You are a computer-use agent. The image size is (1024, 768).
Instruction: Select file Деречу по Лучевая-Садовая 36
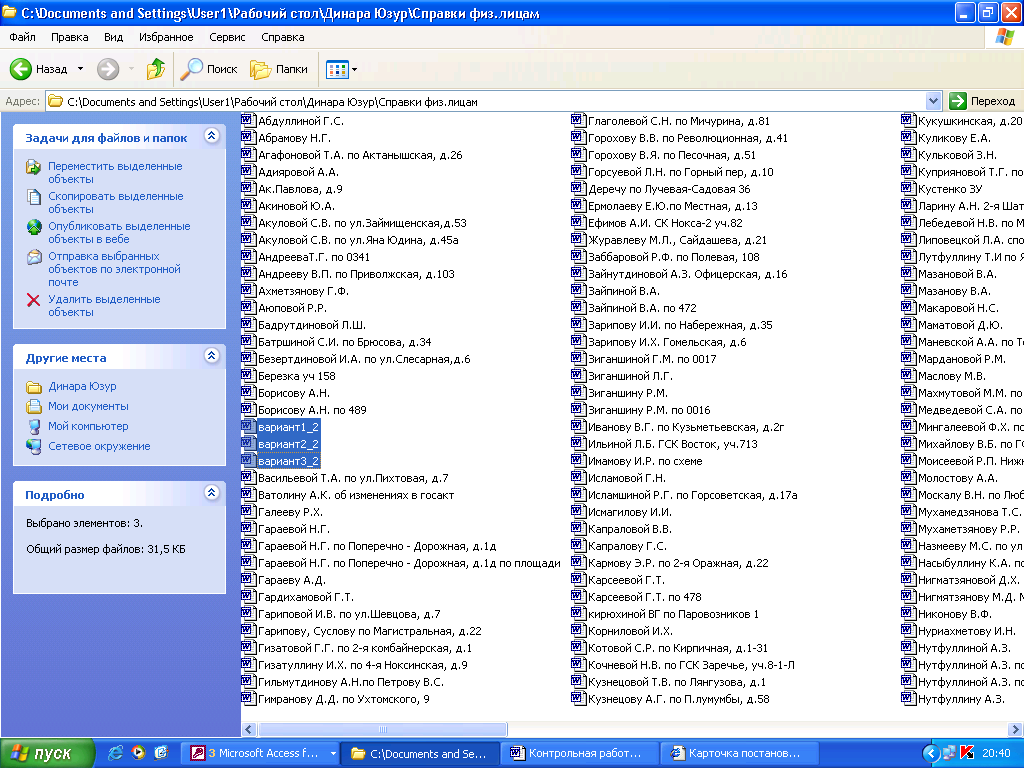(x=669, y=189)
